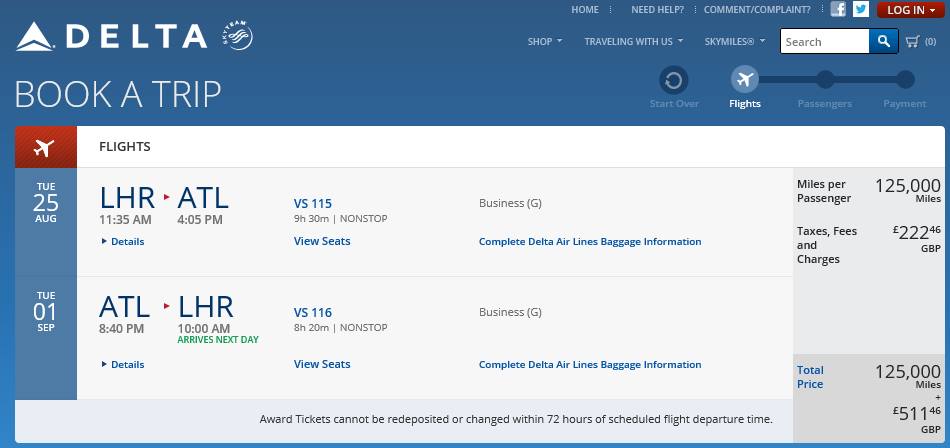Open Delta's Facebook page icon

(x=838, y=10)
